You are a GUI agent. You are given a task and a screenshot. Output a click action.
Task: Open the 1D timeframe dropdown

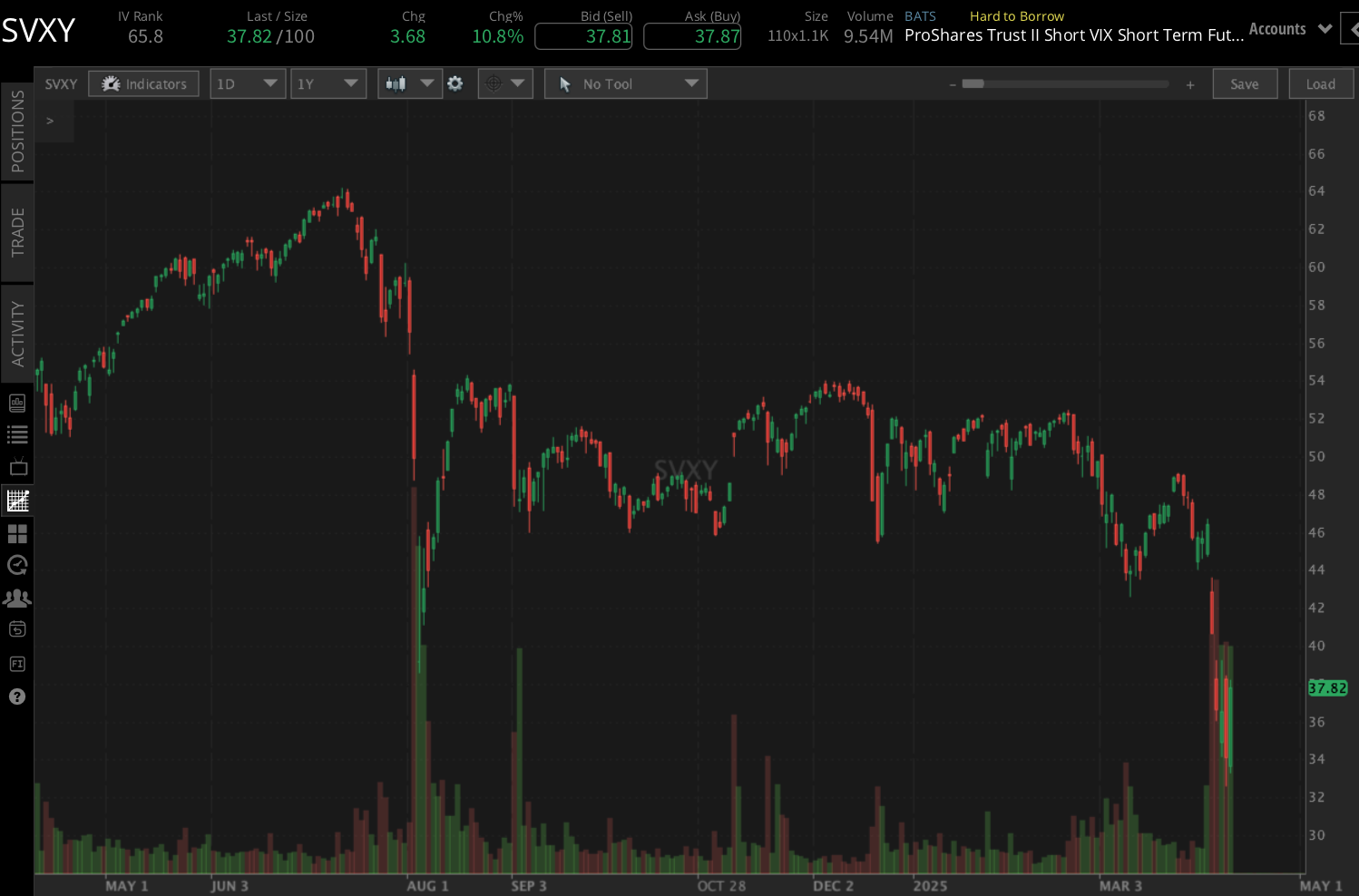tap(247, 83)
